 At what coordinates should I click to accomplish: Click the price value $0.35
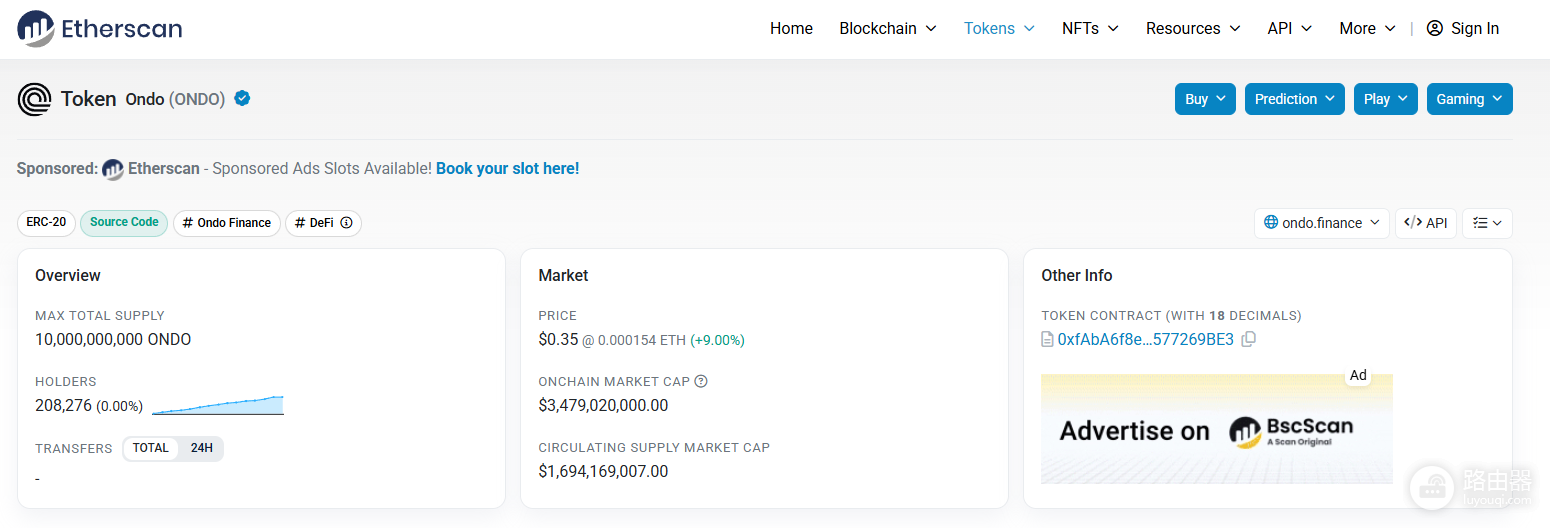click(558, 339)
